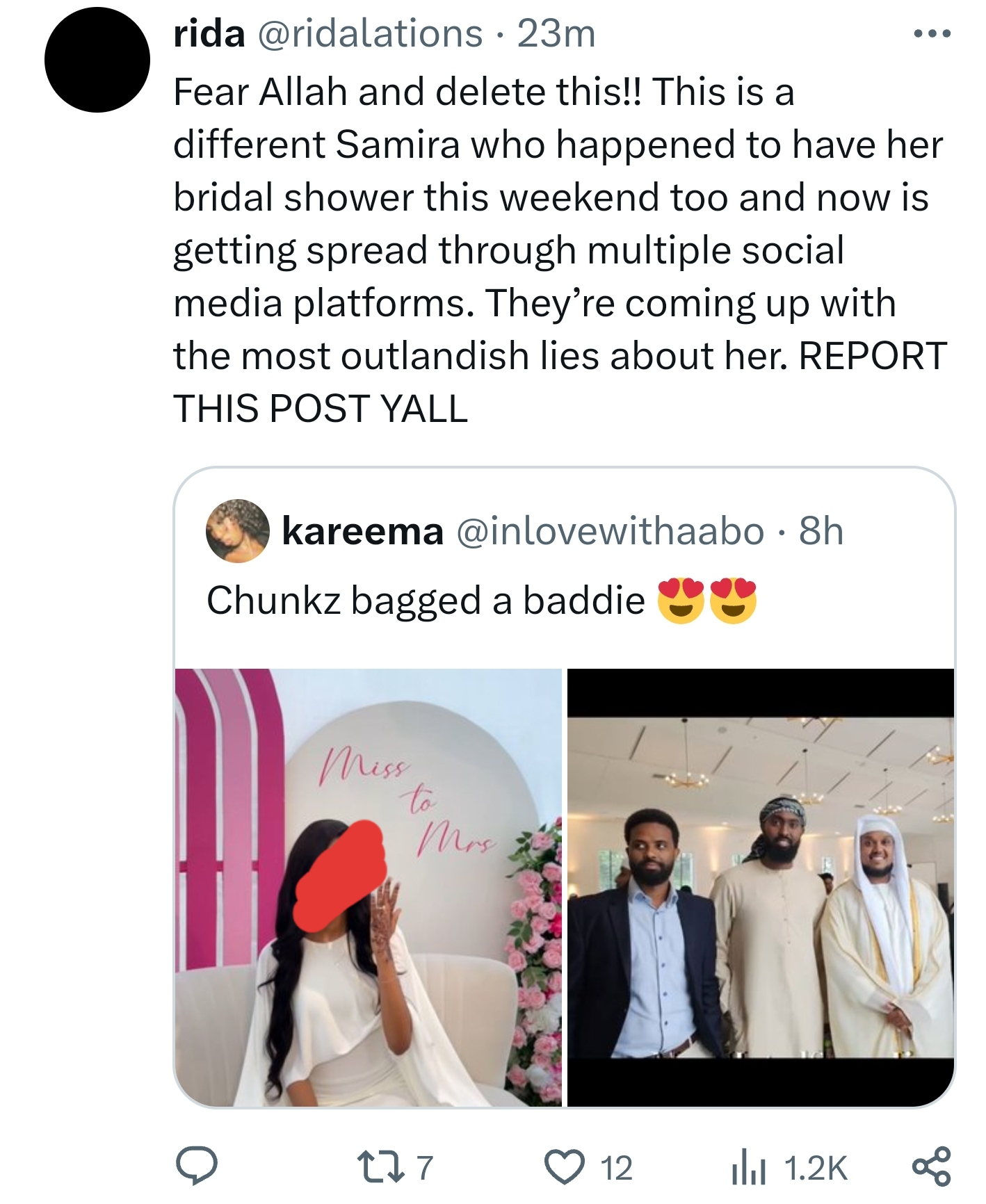Open the @ridalations handle link
986x1204 pixels.
pyautogui.click(x=370, y=33)
